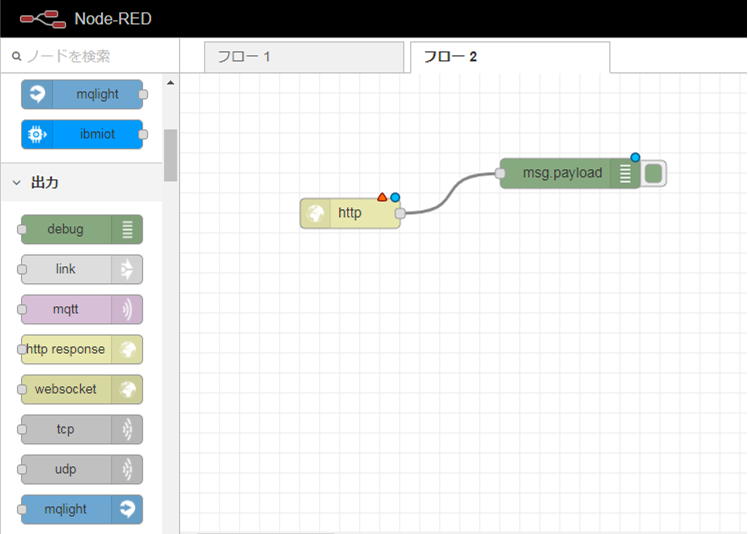Switch to the フロー 1 tab
Viewport: 748px width, 534px height.
click(x=304, y=57)
